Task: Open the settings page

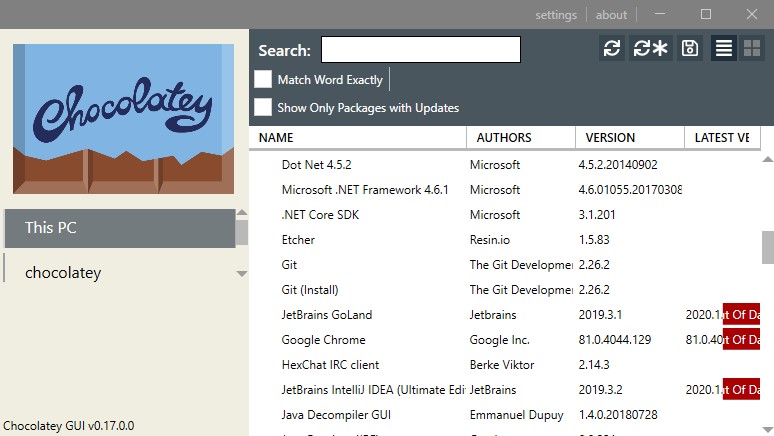Action: click(x=556, y=15)
